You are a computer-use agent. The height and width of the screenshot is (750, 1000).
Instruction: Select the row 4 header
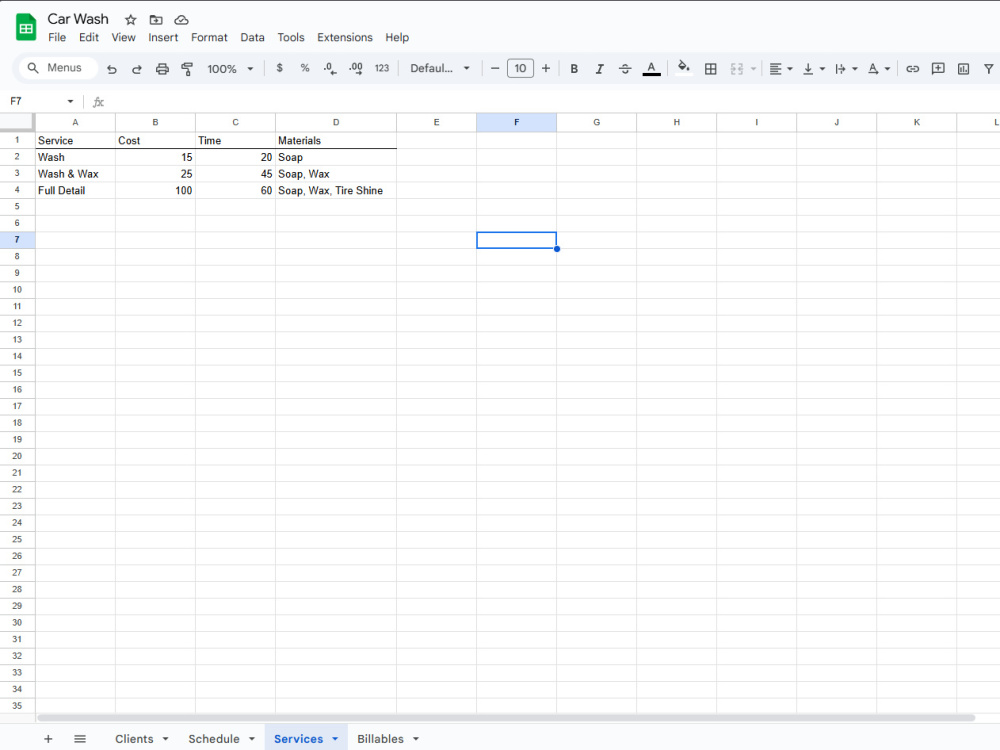[17, 190]
